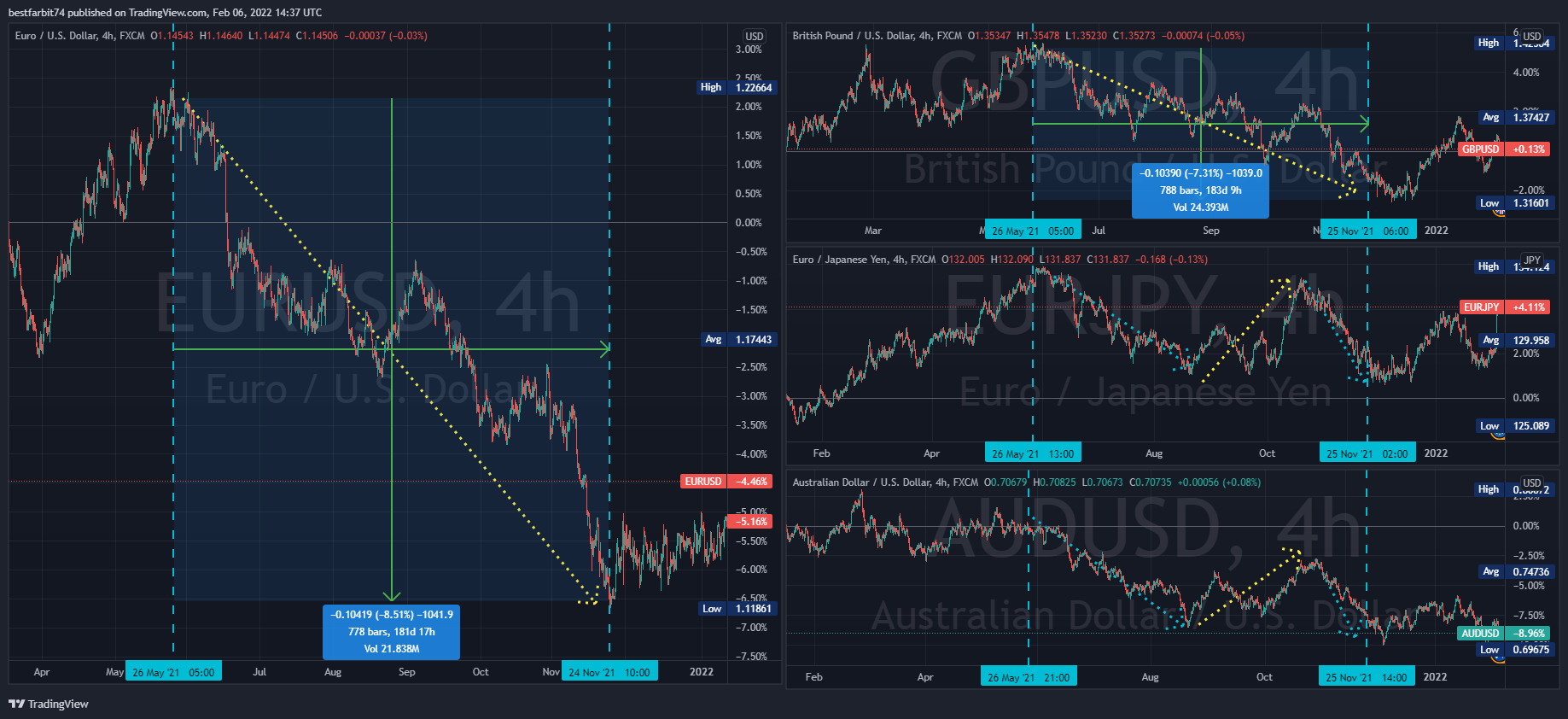Click the High 1.22664 price label
The height and width of the screenshot is (719, 1568).
[x=736, y=87]
